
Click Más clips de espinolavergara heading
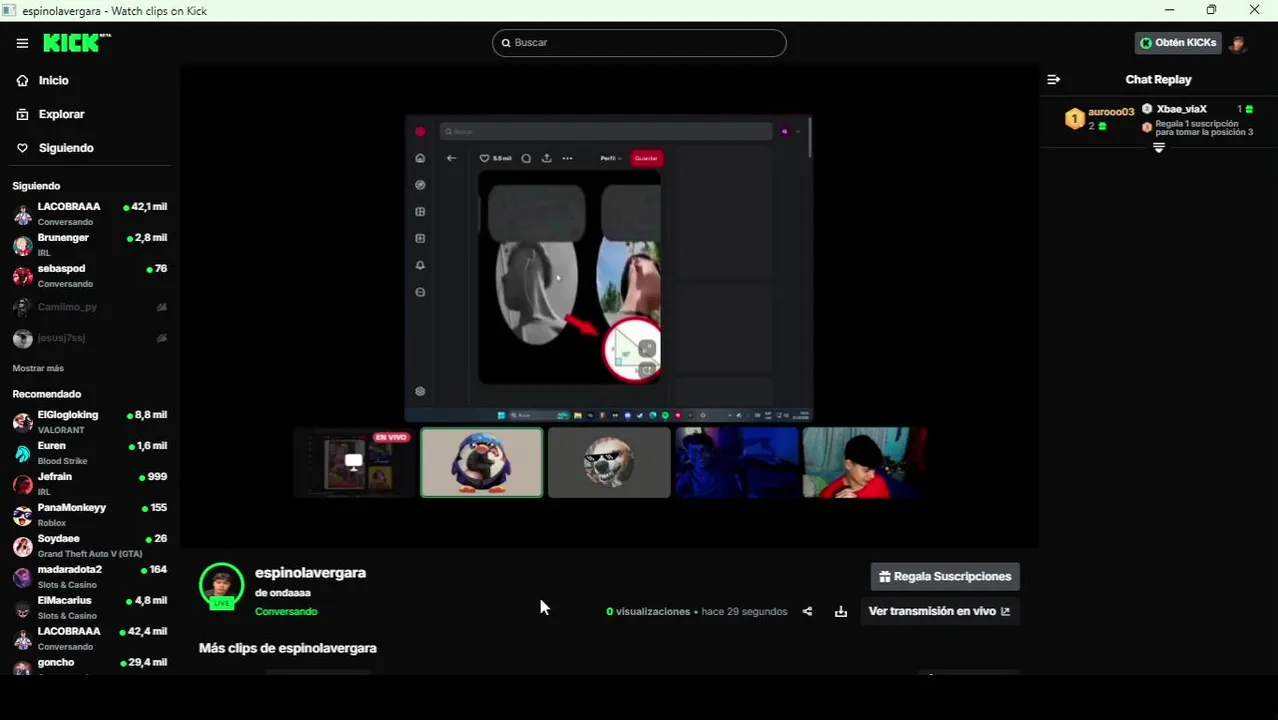click(288, 648)
